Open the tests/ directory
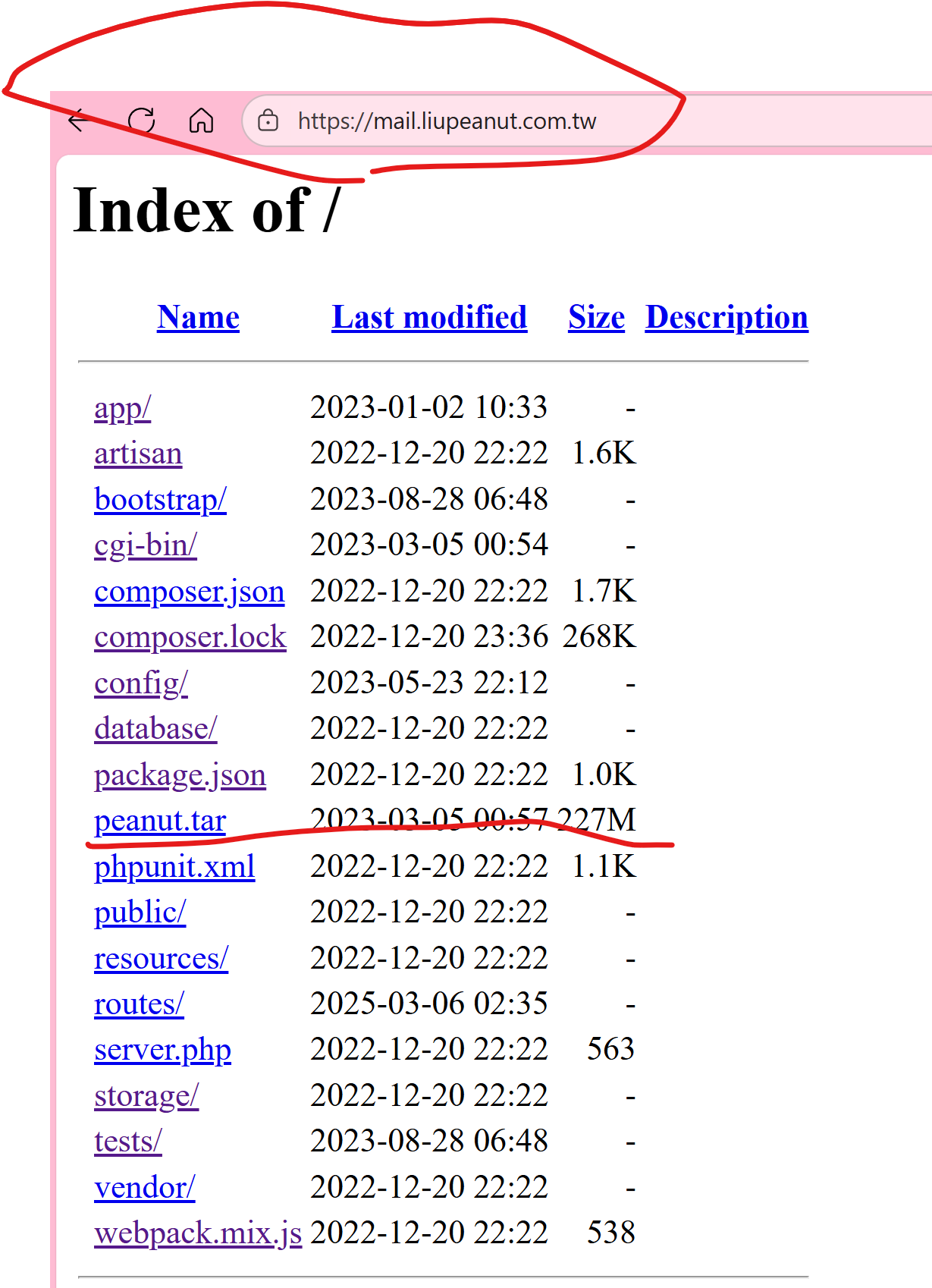 (128, 1141)
